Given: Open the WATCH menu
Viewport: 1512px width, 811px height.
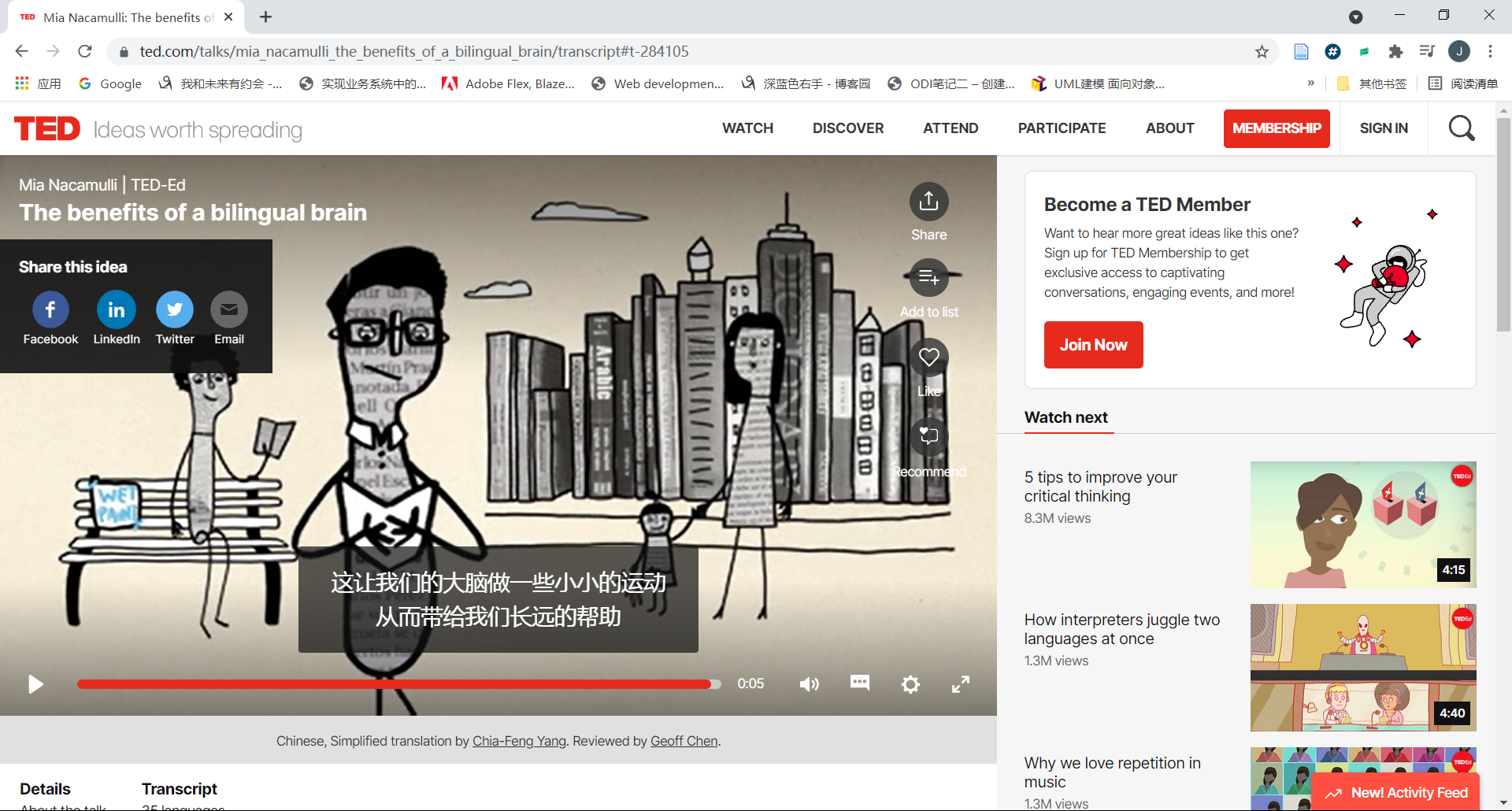Looking at the screenshot, I should (747, 128).
